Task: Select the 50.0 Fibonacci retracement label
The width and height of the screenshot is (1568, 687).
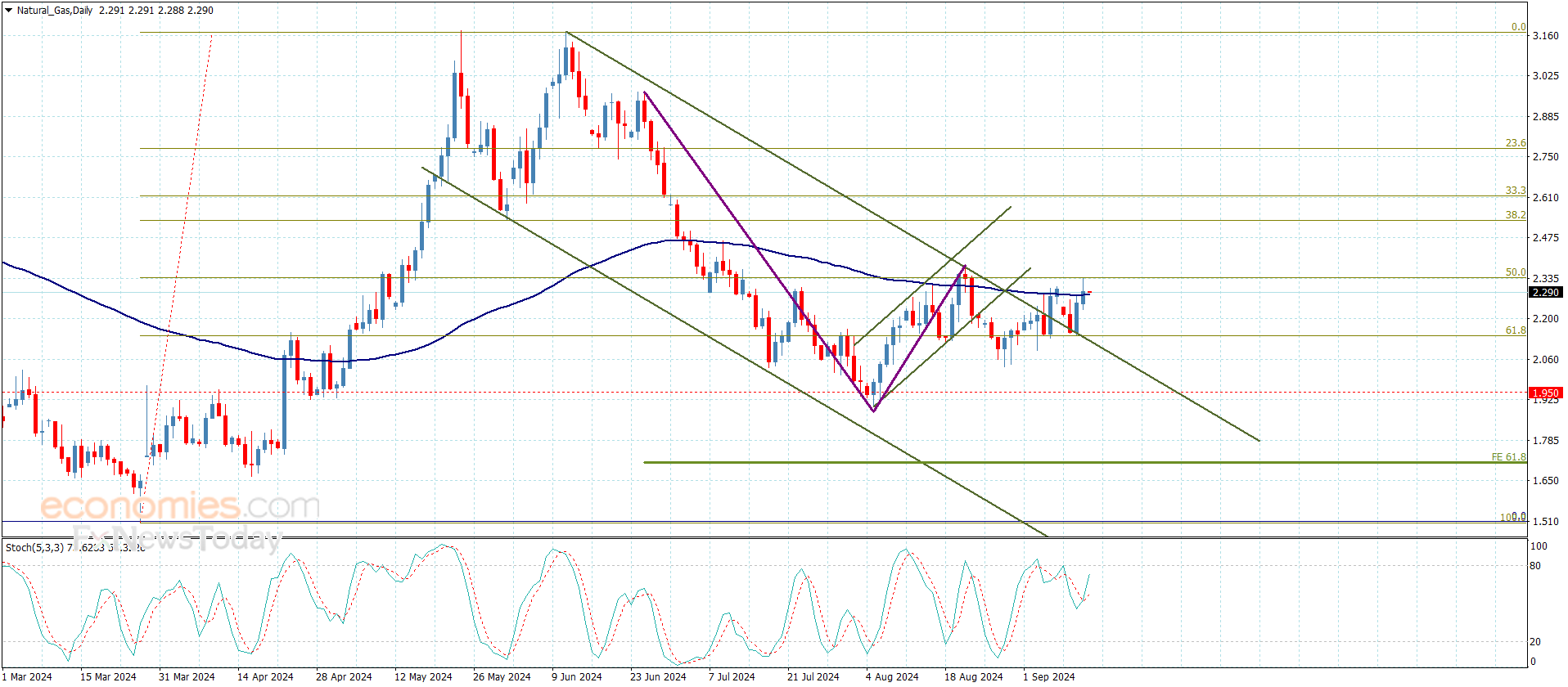Action: 1516,272
